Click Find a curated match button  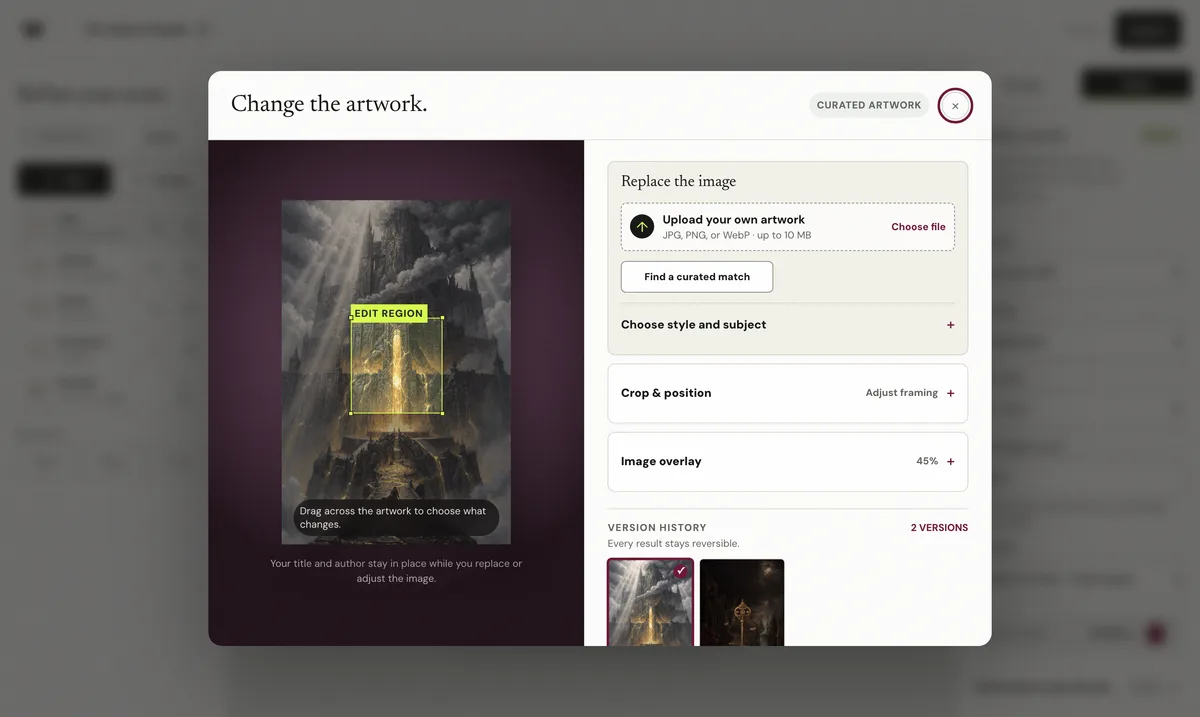tap(697, 277)
